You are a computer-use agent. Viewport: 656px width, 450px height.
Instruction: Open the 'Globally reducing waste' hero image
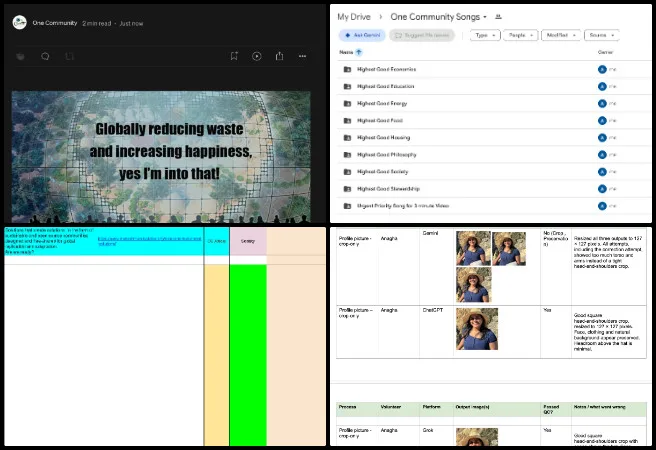click(161, 156)
